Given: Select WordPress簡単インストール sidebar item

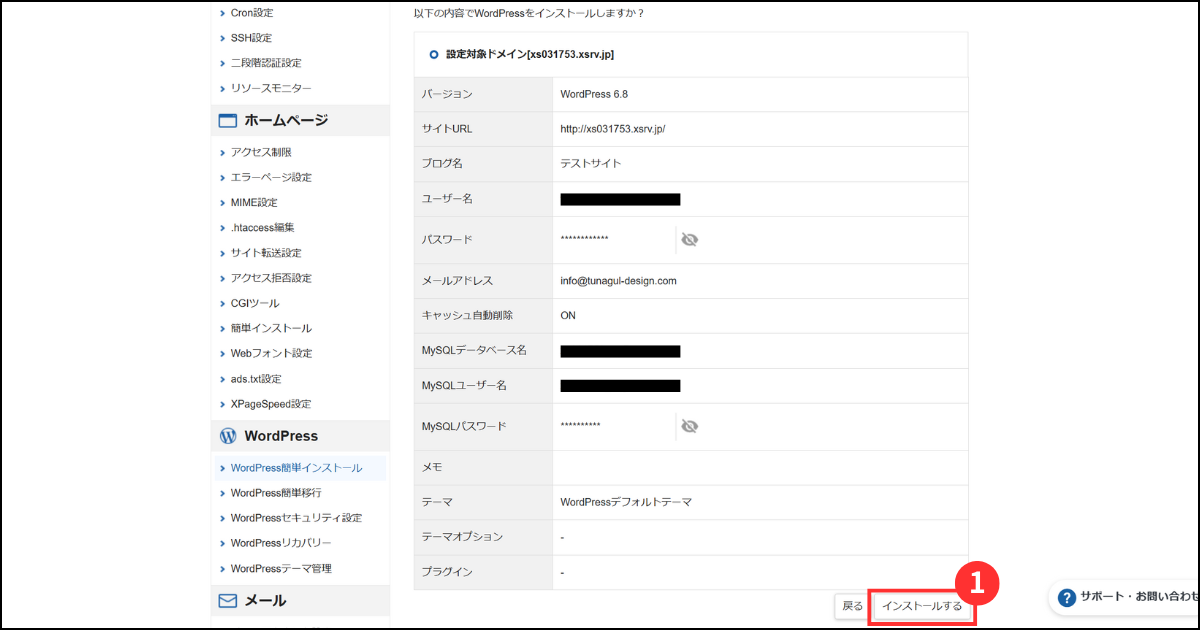Looking at the screenshot, I should pyautogui.click(x=297, y=468).
